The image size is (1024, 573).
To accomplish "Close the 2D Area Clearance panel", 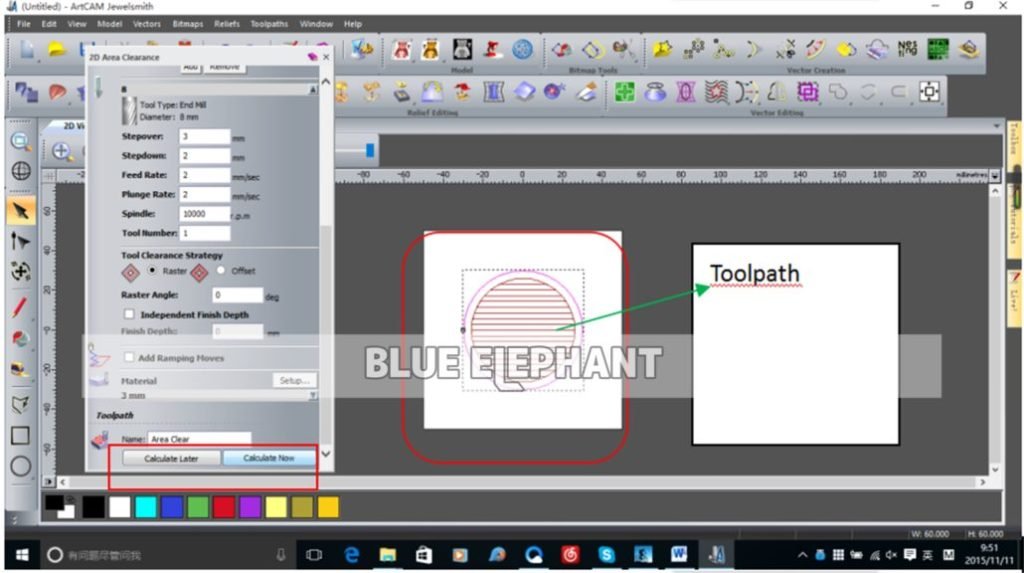I will coord(326,57).
